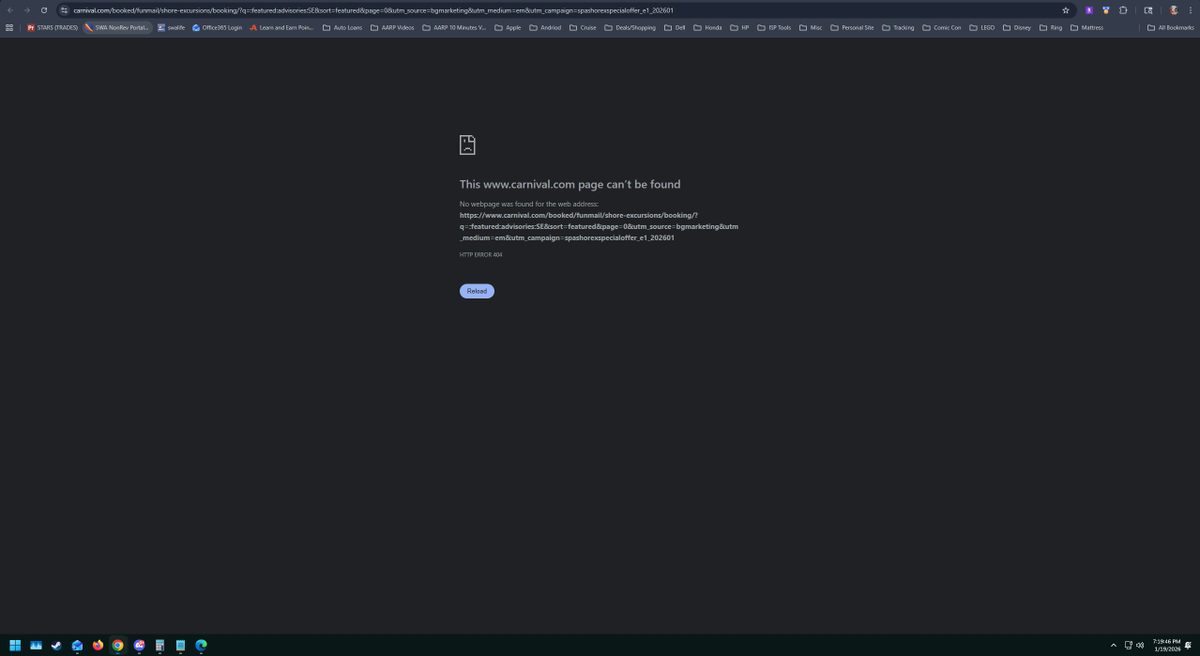Open the All Bookmarks folder
Image resolution: width=1200 pixels, height=656 pixels.
tap(1170, 27)
